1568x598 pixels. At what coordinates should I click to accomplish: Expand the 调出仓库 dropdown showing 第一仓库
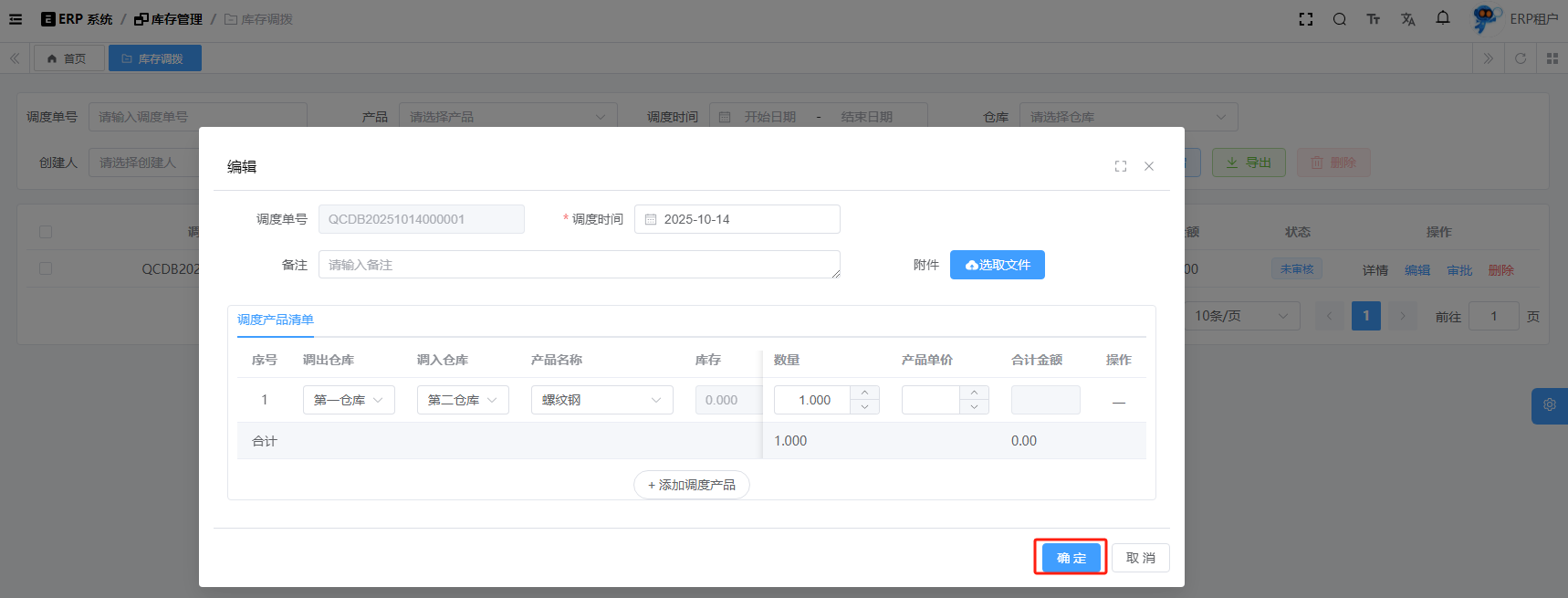(349, 400)
